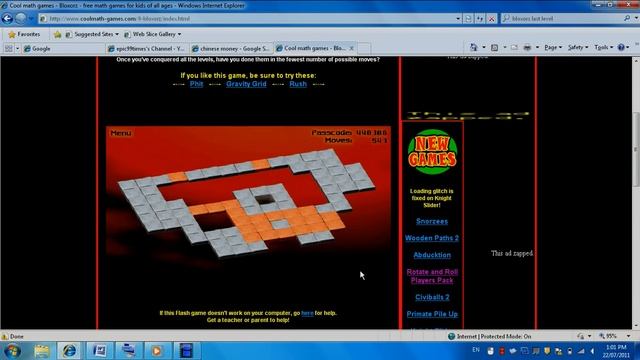640x360 pixels.
Task: Open Windows Explorer from the taskbar
Action: tap(41, 351)
